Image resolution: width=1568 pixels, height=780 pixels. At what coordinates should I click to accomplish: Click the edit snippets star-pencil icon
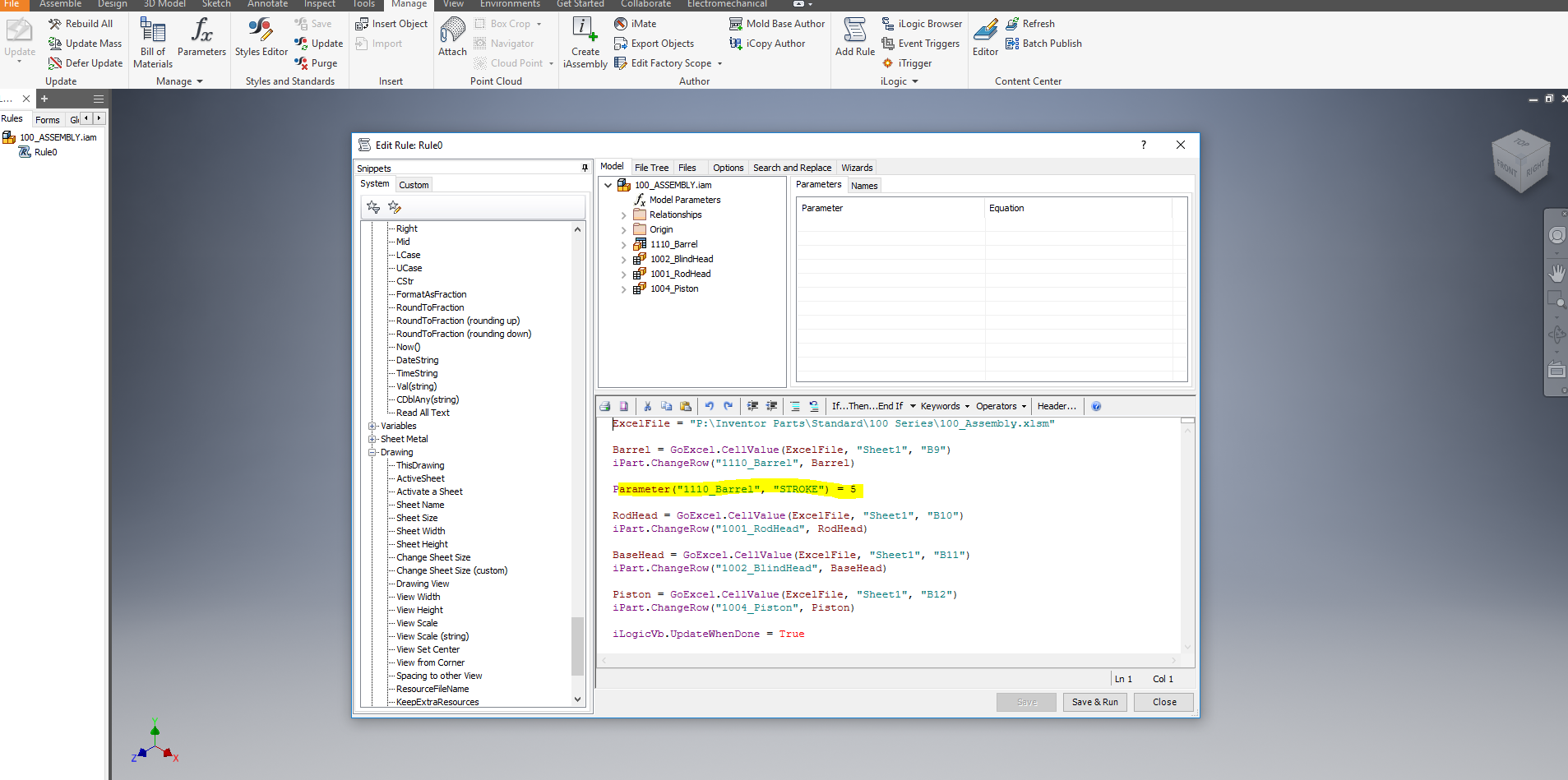395,207
